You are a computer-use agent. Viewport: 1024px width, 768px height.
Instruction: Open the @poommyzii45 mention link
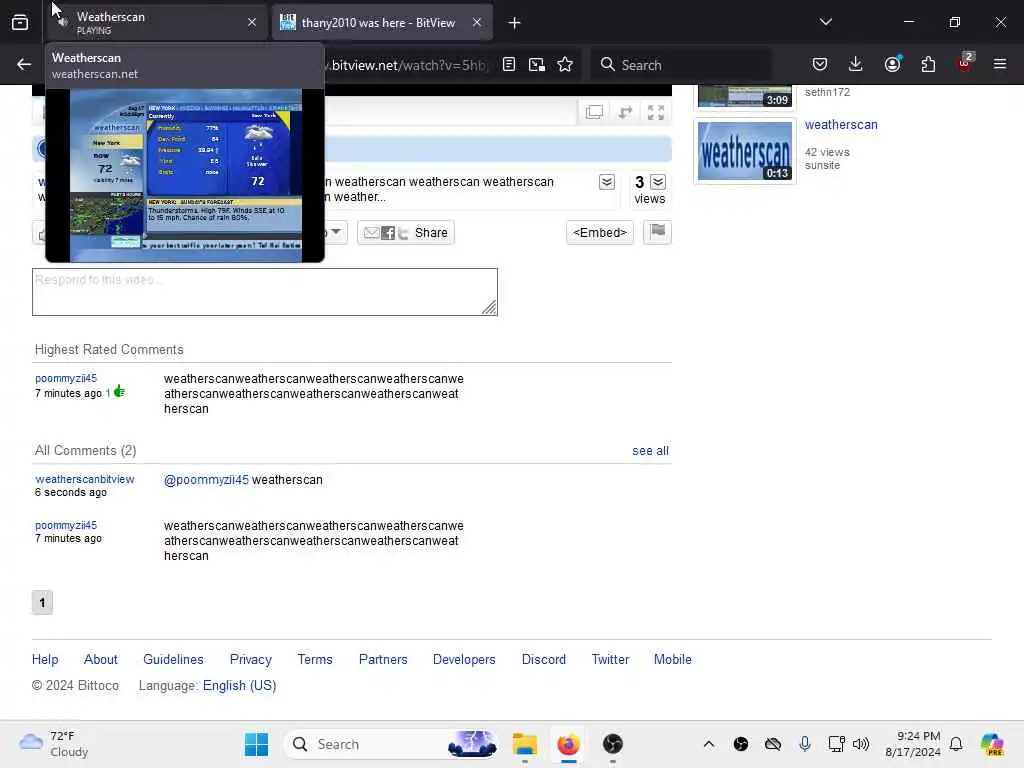point(206,479)
